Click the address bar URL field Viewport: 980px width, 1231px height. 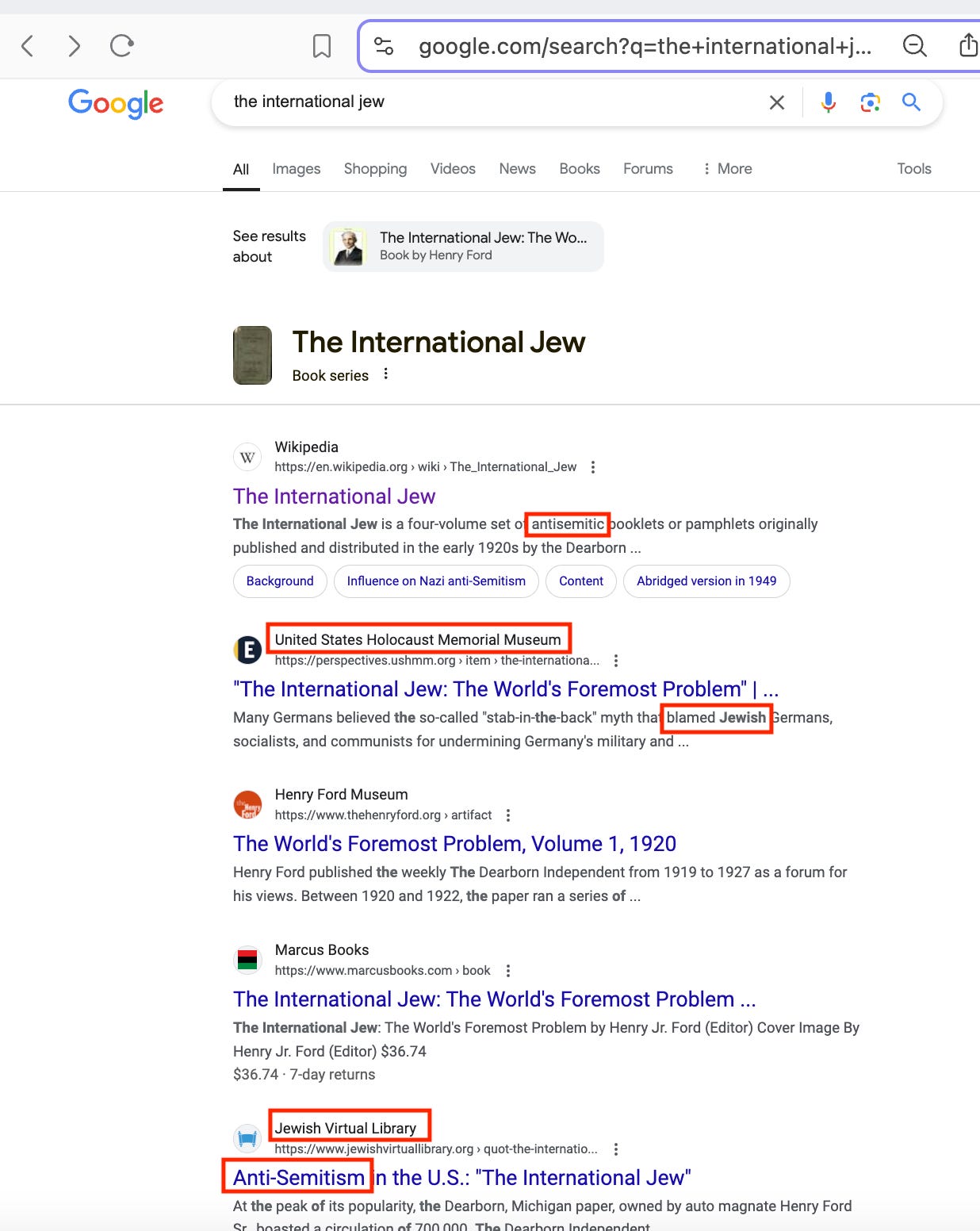click(x=645, y=46)
